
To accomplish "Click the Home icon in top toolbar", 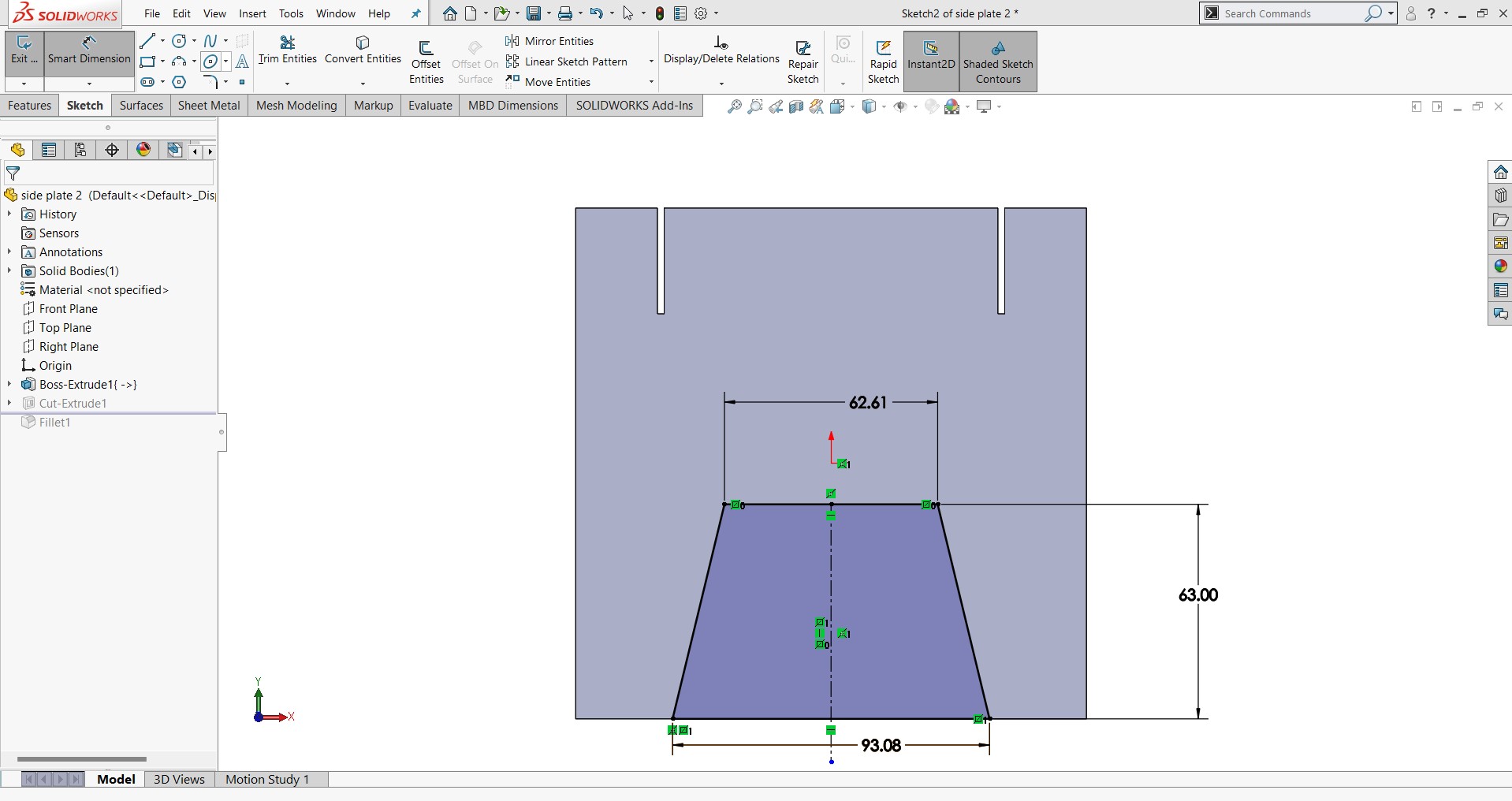I will pyautogui.click(x=449, y=13).
